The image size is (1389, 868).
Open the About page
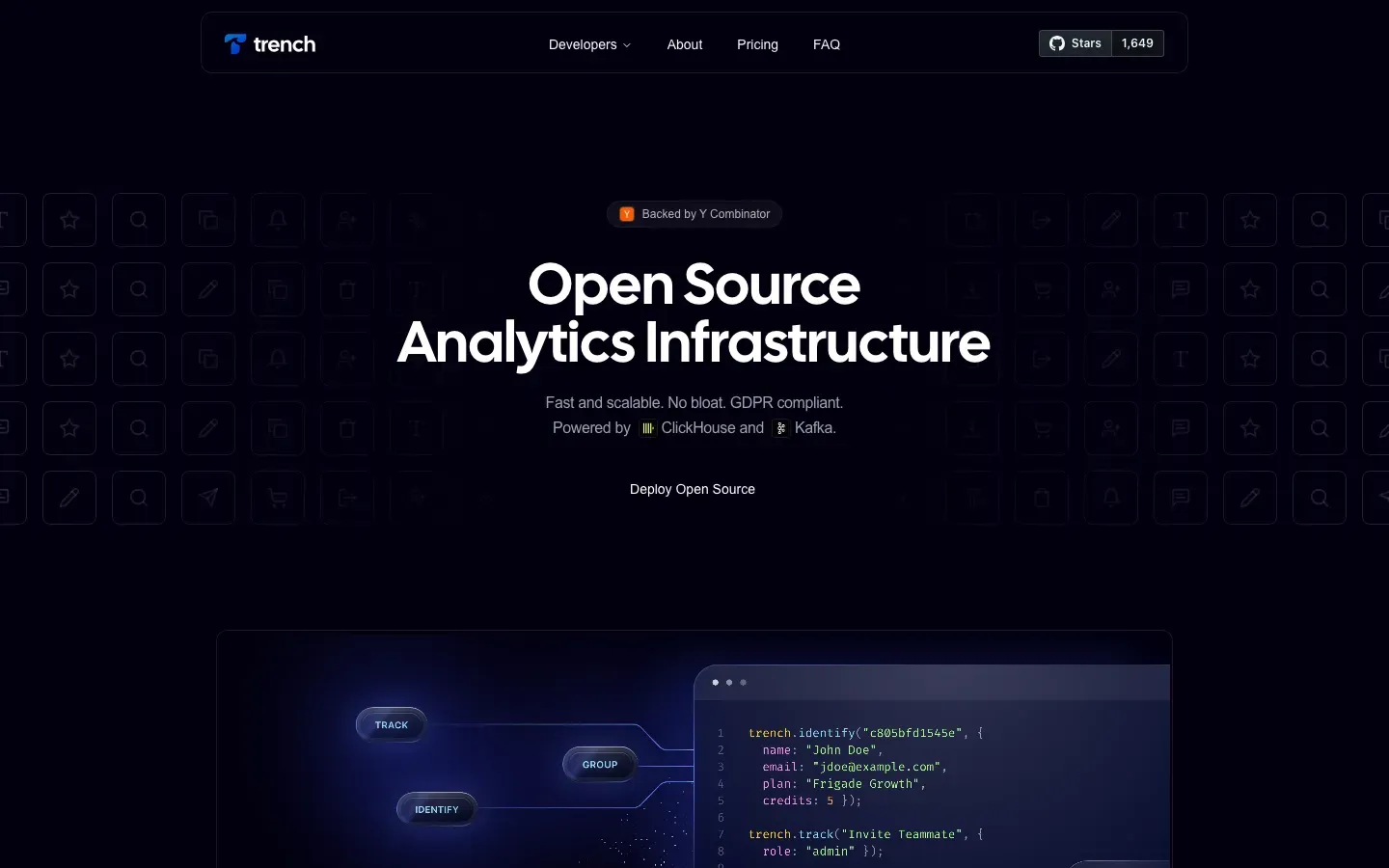coord(685,44)
